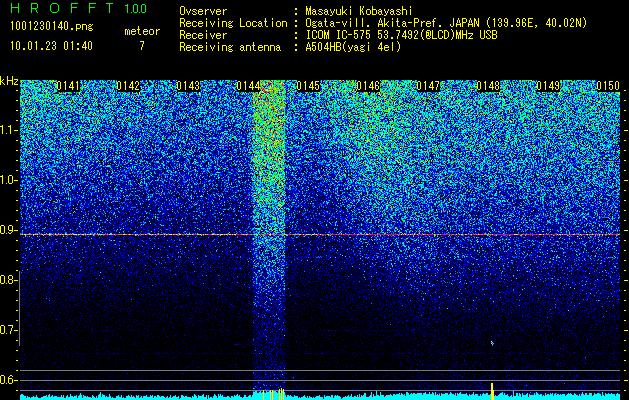
Task: Click the Ovserver label
Action: tap(203, 11)
